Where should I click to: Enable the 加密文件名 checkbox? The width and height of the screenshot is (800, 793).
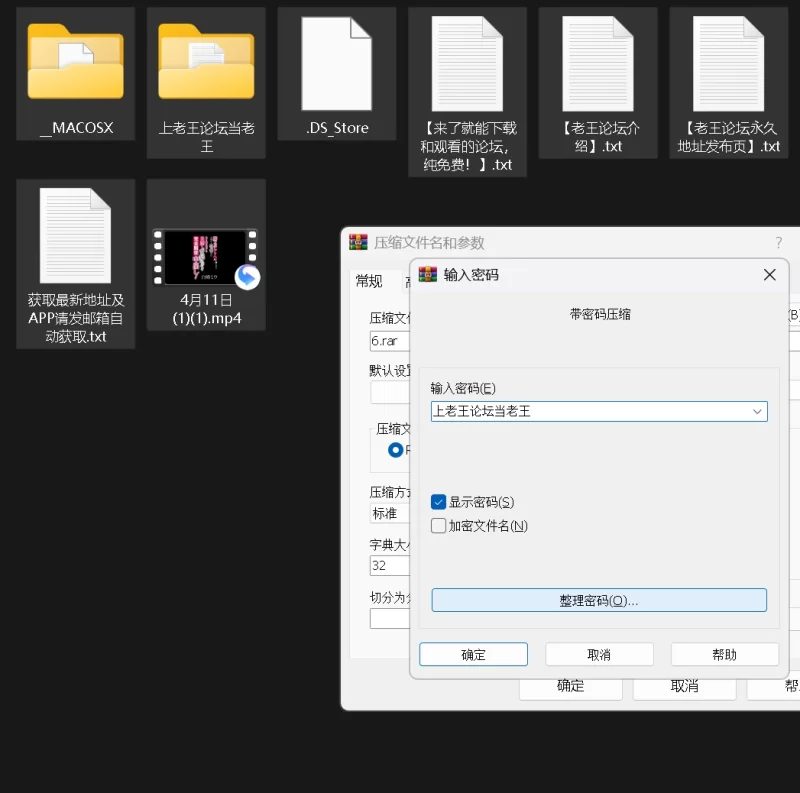click(438, 526)
